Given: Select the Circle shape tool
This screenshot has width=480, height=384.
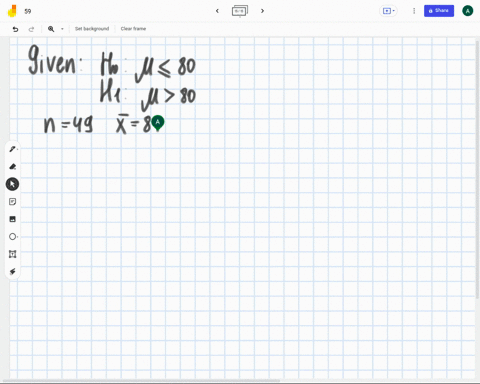Looking at the screenshot, I should pos(12,237).
